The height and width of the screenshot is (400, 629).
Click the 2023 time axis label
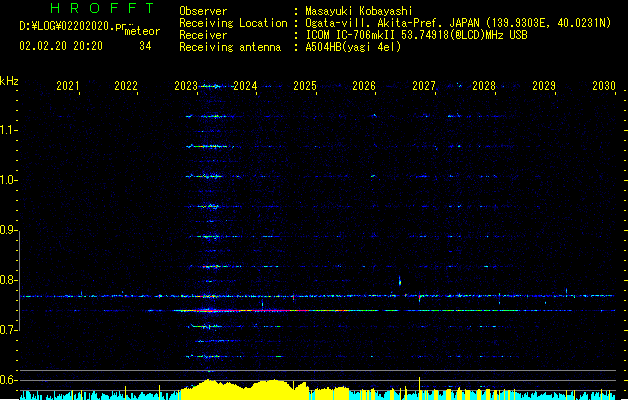tap(186, 86)
